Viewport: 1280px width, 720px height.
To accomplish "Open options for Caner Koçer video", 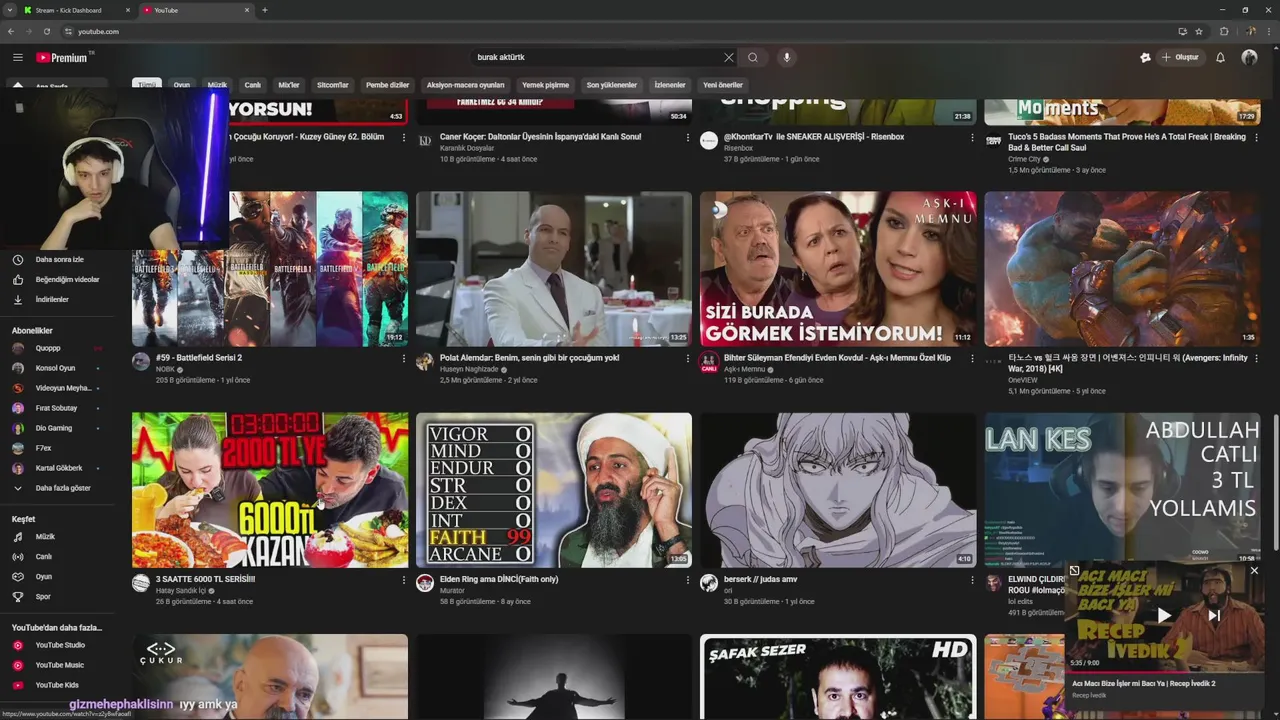I will tap(688, 137).
